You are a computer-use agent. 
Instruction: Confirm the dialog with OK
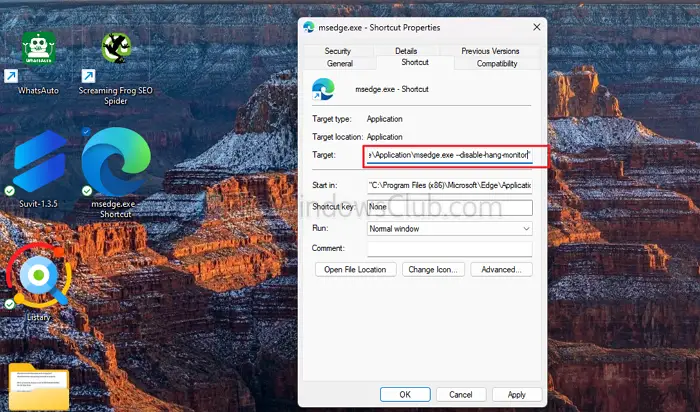[x=405, y=395]
